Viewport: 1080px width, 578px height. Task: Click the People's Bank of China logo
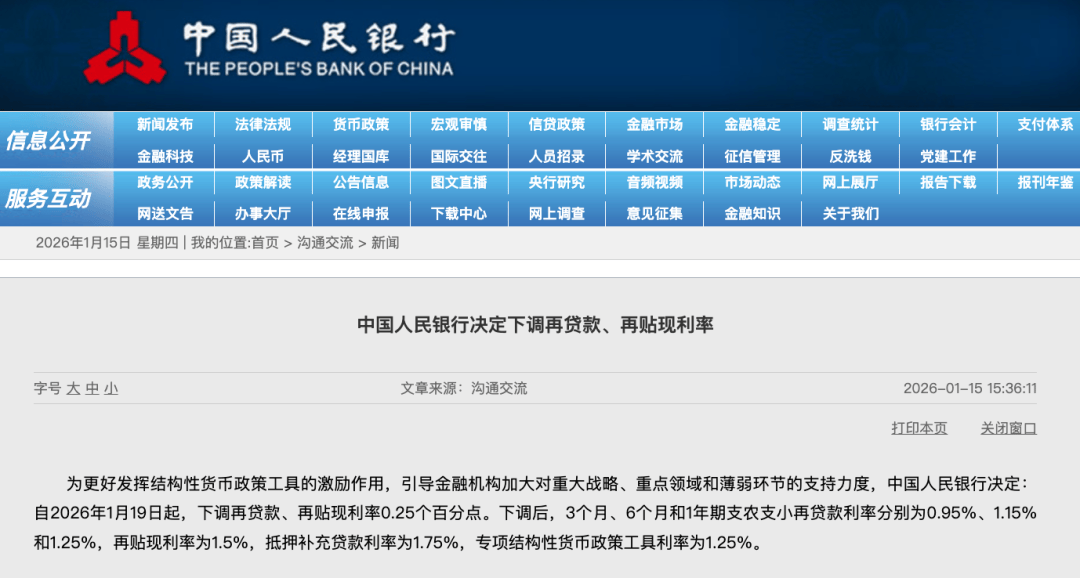point(125,46)
